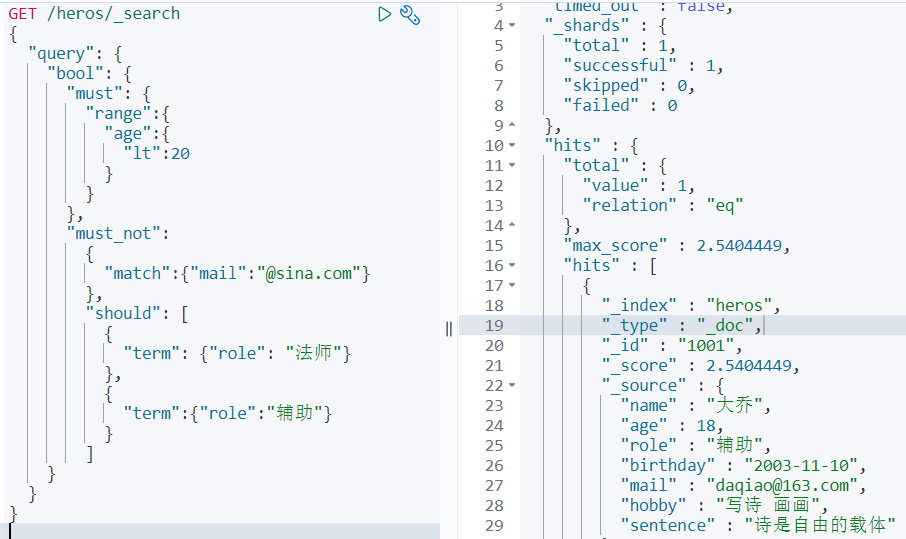Collapse the total object at line 11
The height and width of the screenshot is (539, 906).
(x=512, y=165)
